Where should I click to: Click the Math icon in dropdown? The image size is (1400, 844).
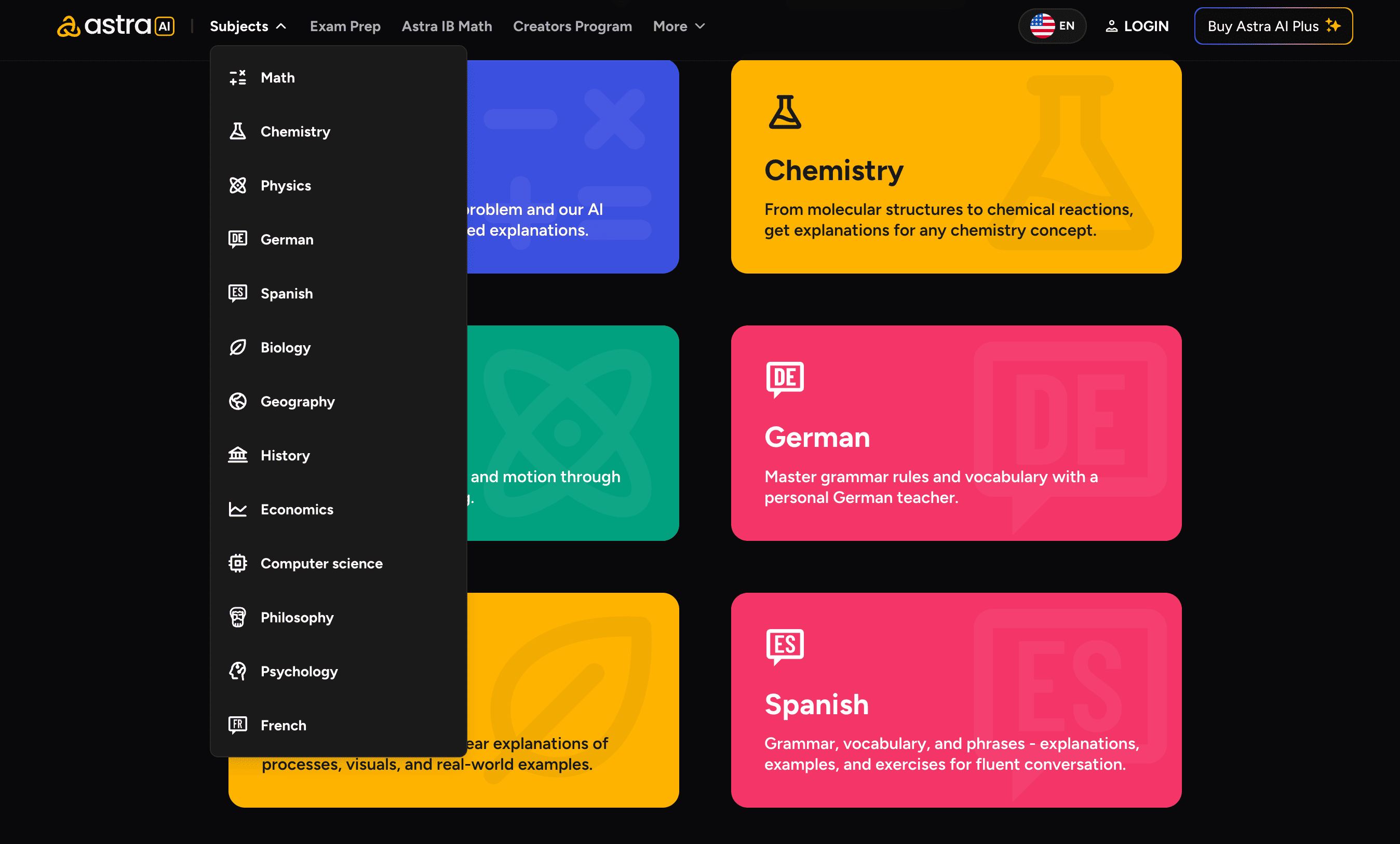(237, 78)
